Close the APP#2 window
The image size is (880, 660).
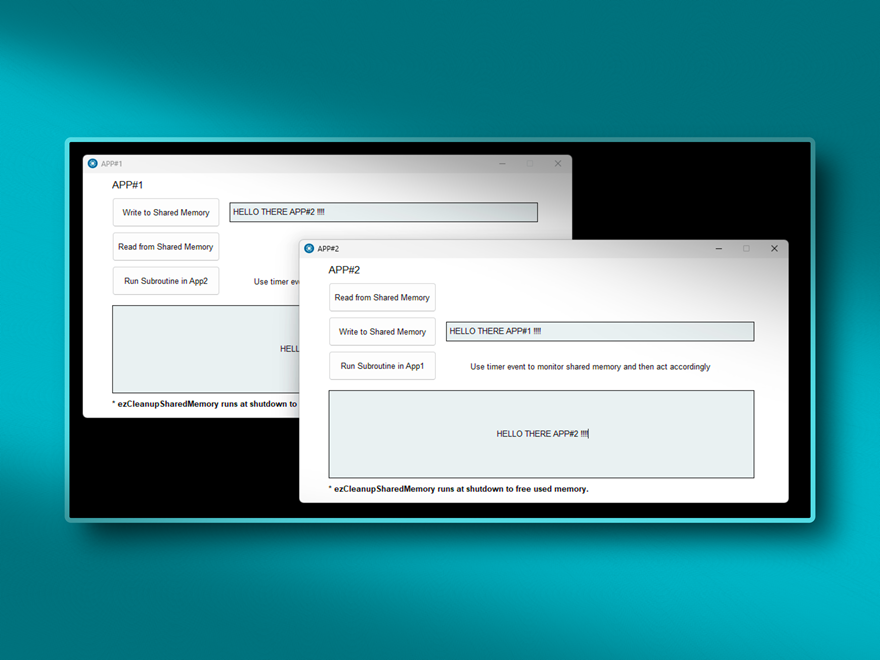(x=774, y=249)
